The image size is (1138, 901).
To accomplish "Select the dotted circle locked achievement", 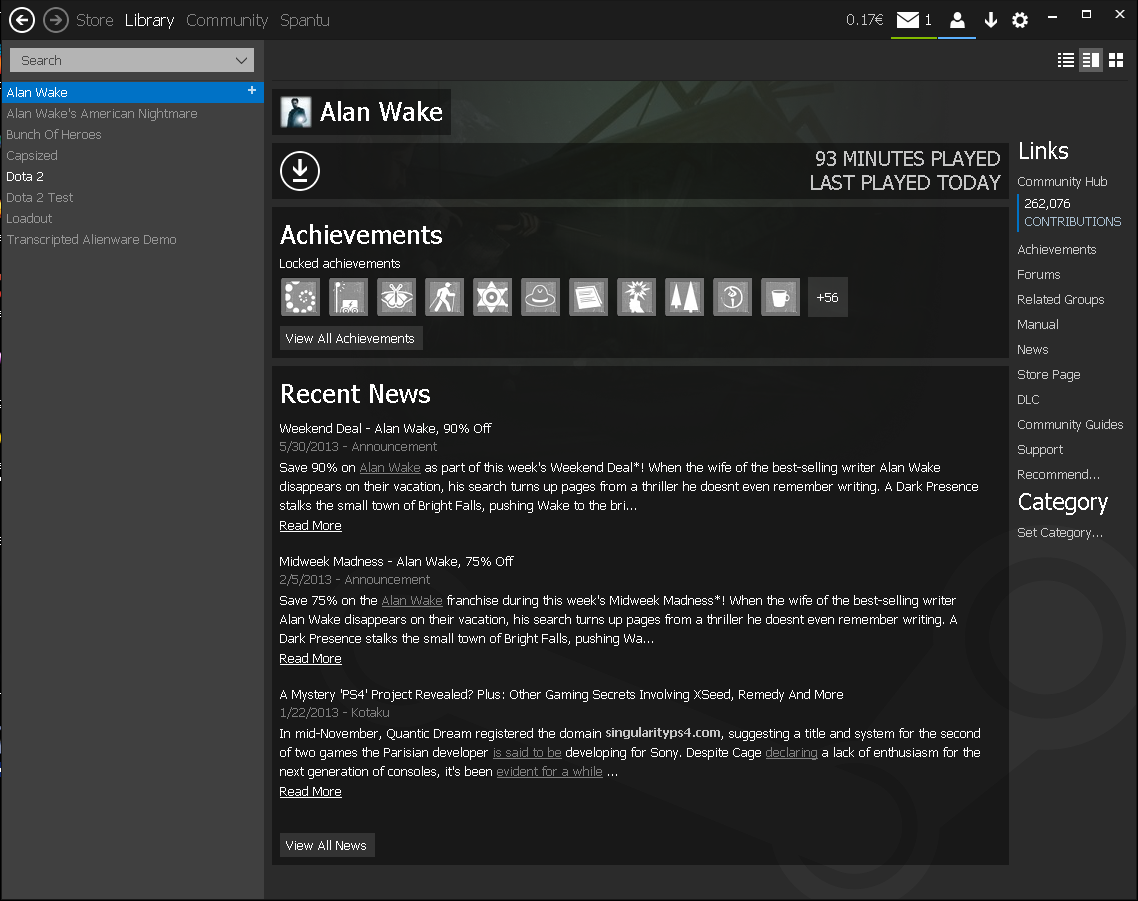I will point(300,297).
